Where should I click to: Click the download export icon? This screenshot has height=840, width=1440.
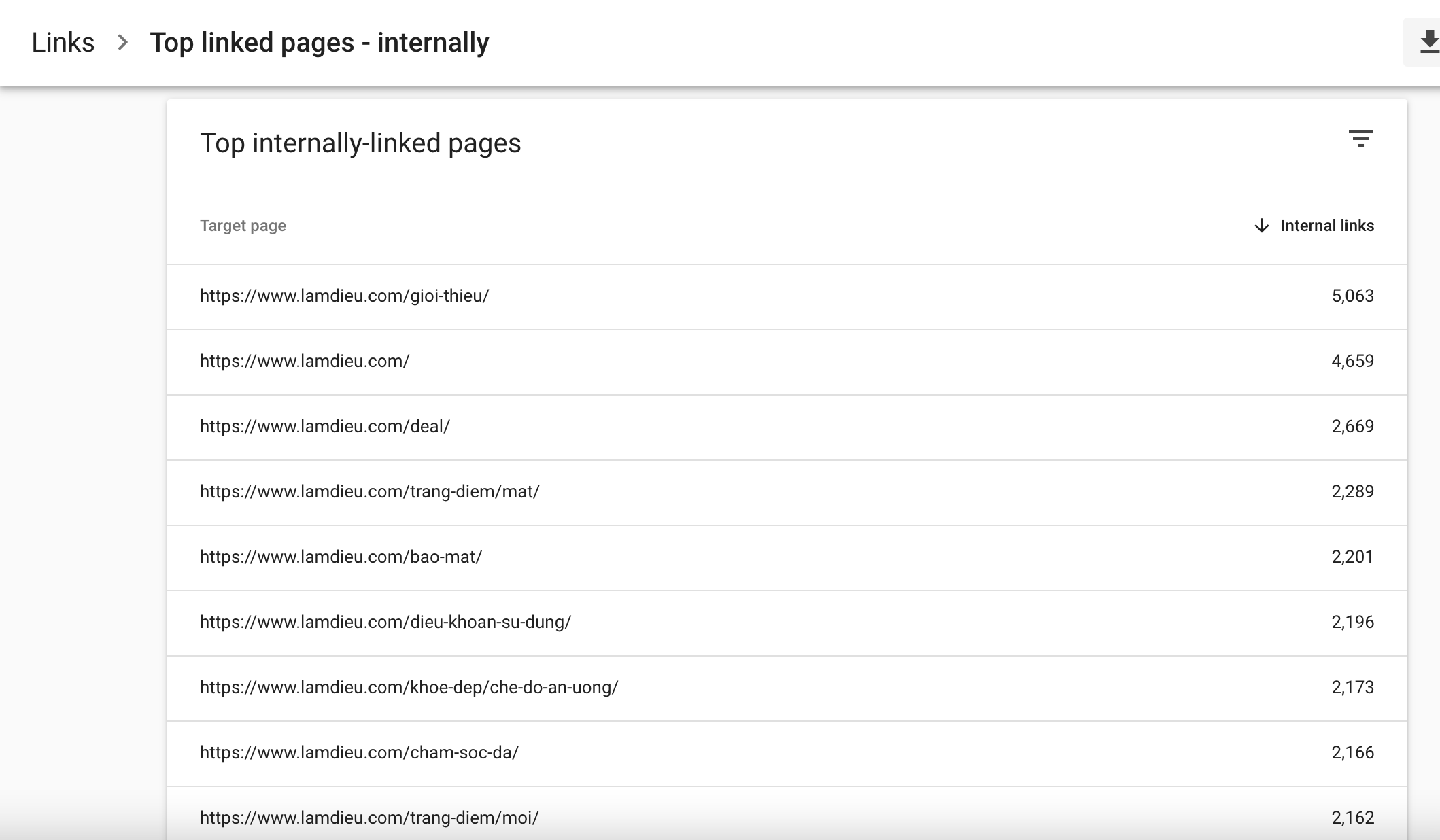[1428, 42]
